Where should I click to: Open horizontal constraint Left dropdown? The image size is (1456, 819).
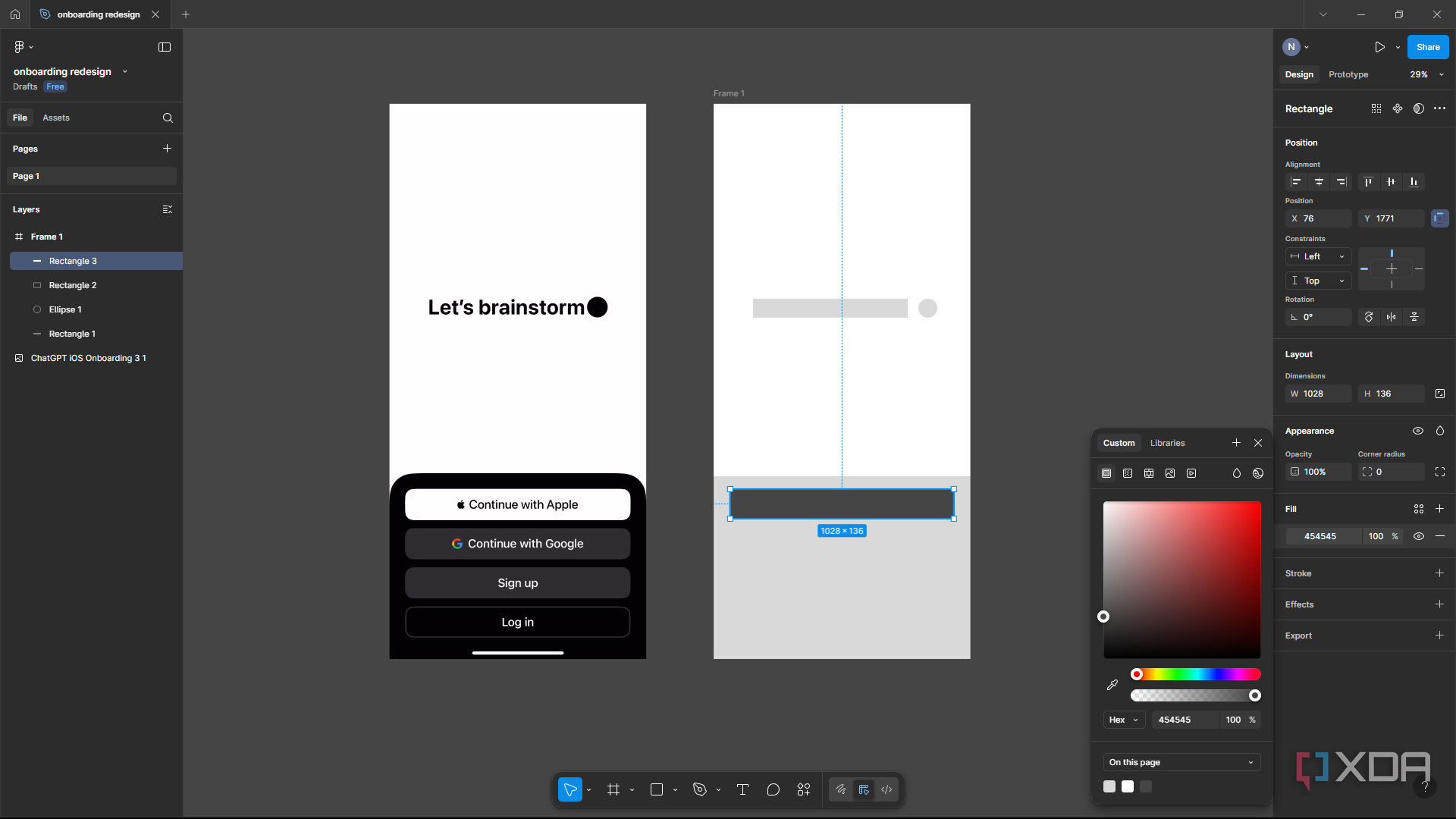pyautogui.click(x=1318, y=256)
